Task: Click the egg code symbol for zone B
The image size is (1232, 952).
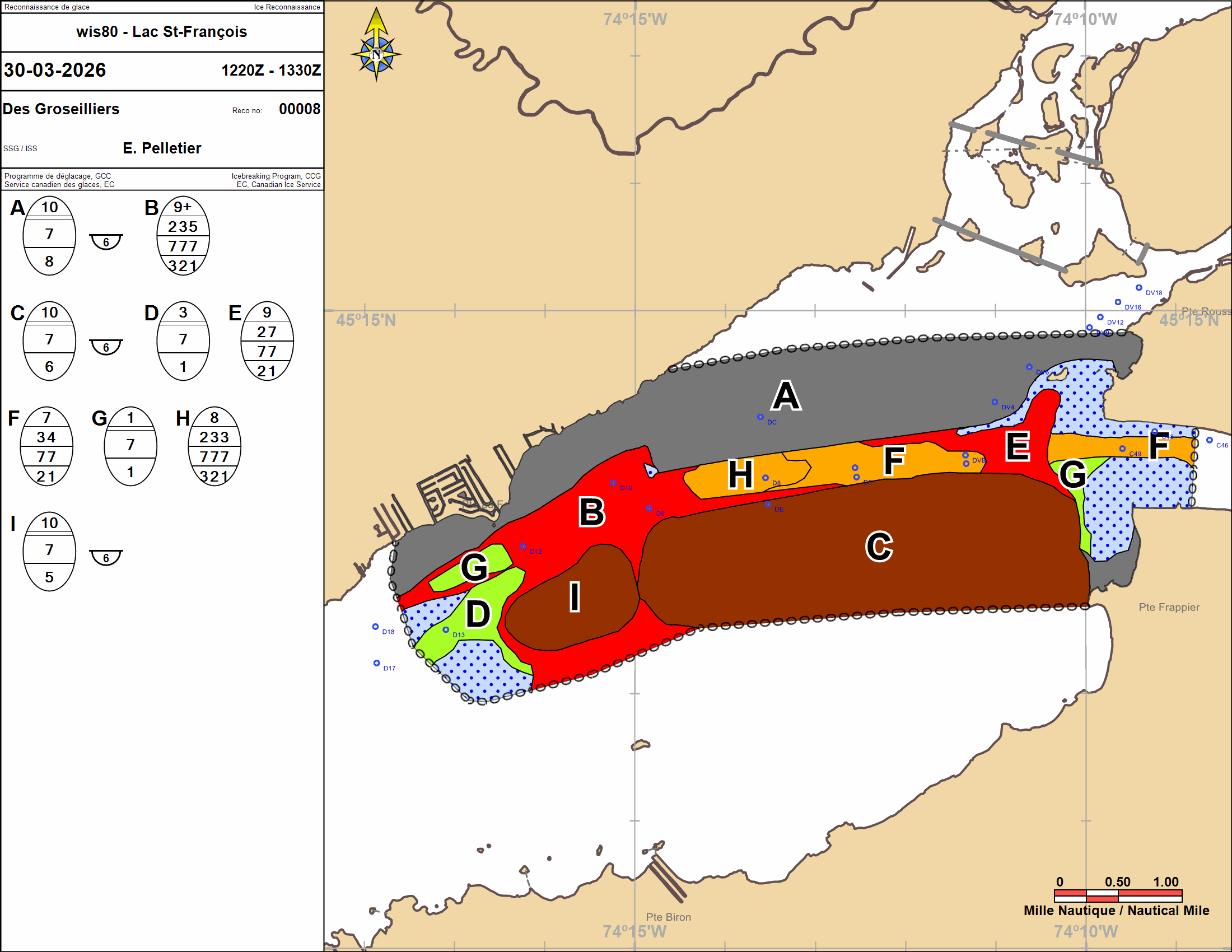Action: pos(183,236)
